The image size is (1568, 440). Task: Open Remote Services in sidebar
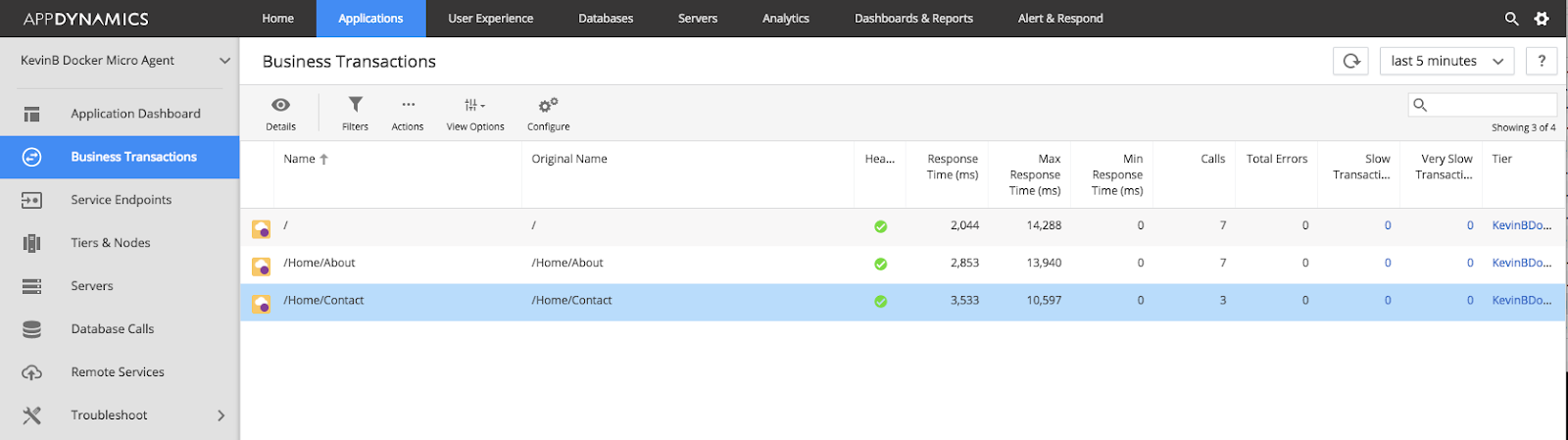[120, 372]
